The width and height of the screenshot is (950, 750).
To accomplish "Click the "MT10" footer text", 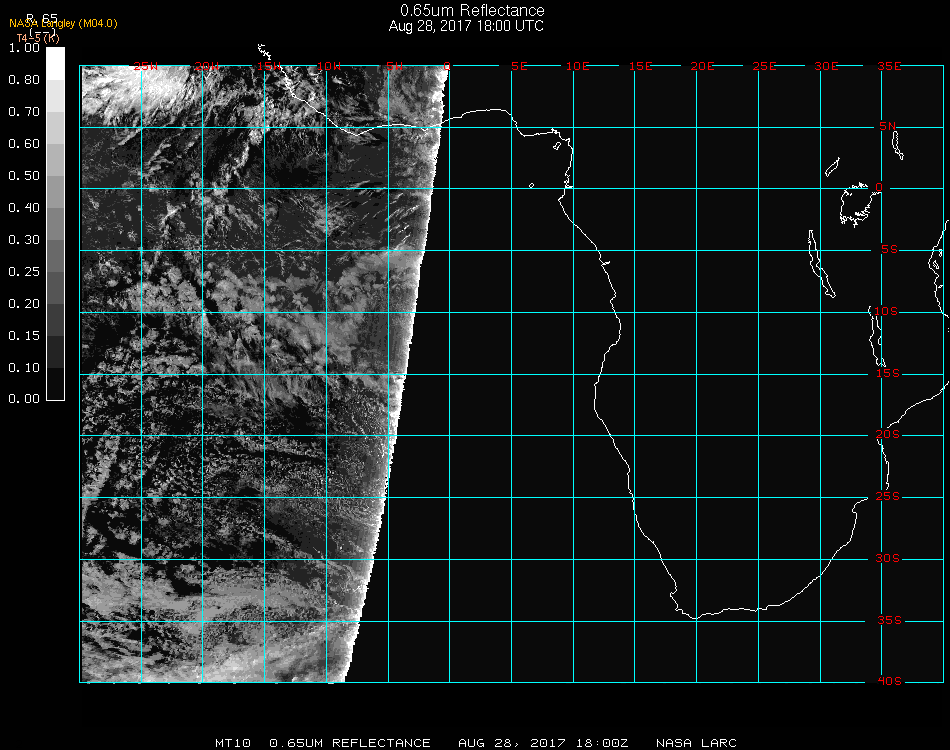I will pos(233,743).
